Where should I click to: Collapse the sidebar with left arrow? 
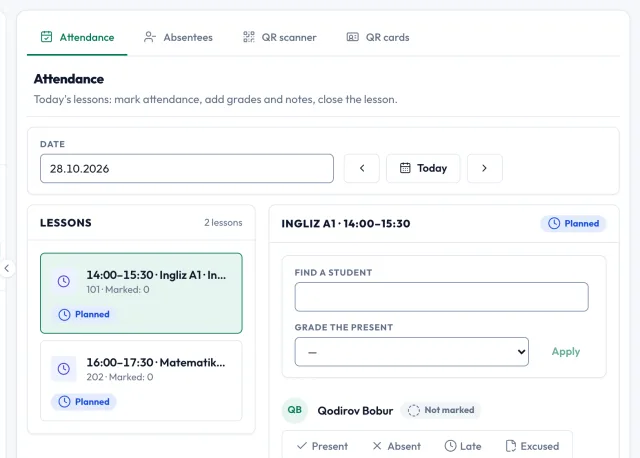pyautogui.click(x=7, y=268)
